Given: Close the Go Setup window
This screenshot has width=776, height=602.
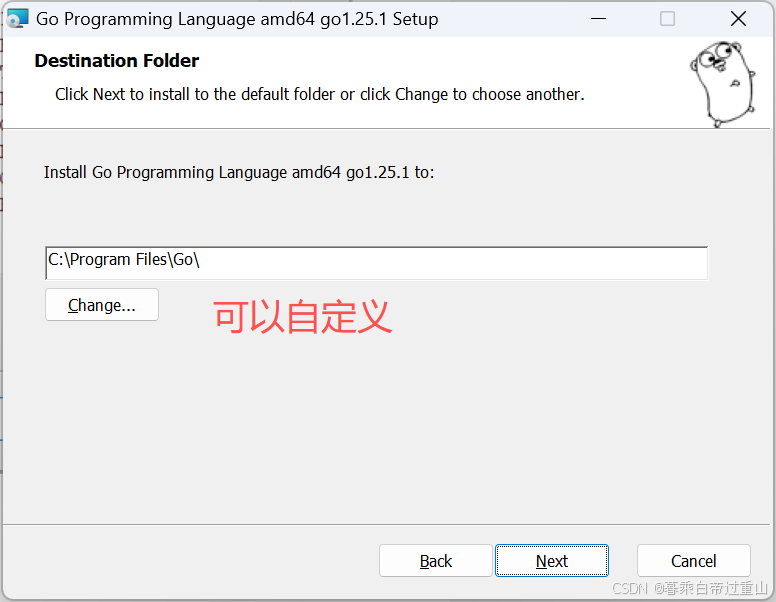Looking at the screenshot, I should pyautogui.click(x=738, y=19).
